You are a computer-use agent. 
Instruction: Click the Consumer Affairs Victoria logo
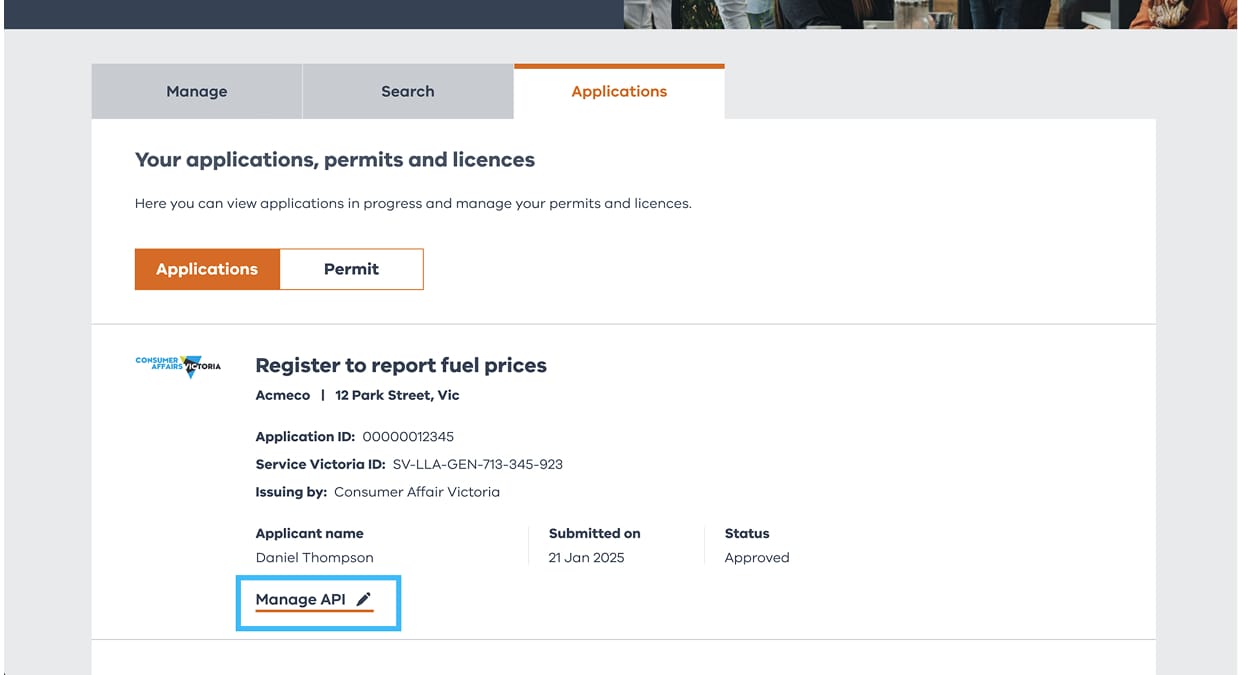[178, 366]
